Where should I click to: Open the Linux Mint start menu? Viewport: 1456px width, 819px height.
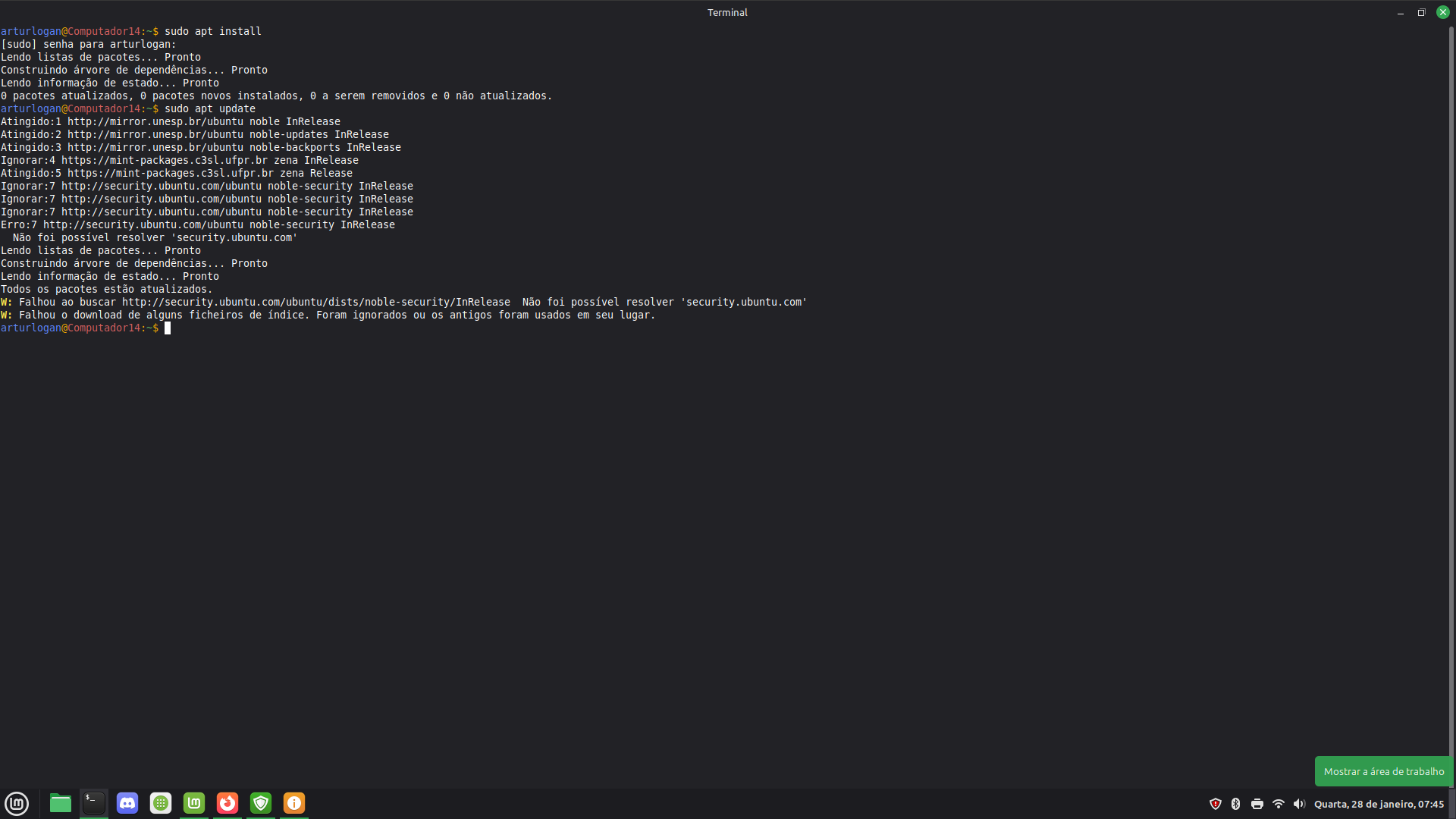[x=17, y=803]
